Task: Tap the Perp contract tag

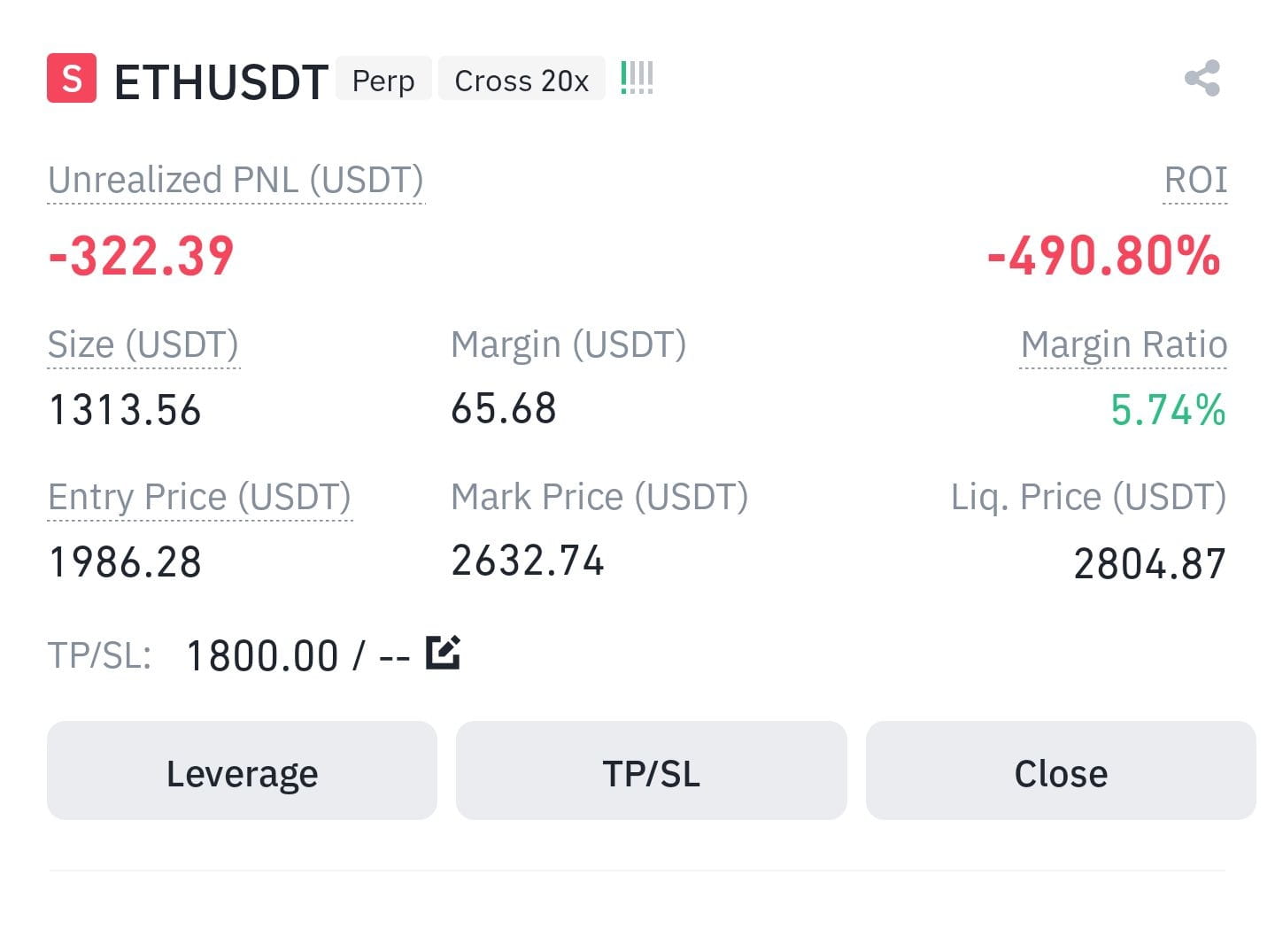Action: click(383, 80)
